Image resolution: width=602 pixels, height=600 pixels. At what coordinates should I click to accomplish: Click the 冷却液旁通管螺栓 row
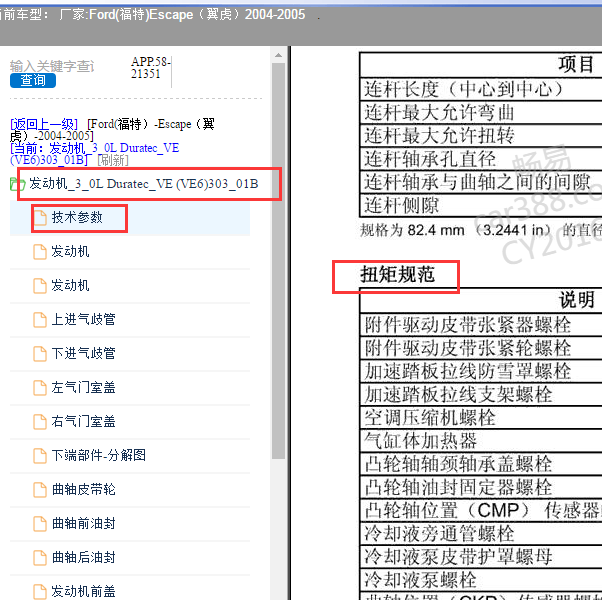[x=481, y=533]
